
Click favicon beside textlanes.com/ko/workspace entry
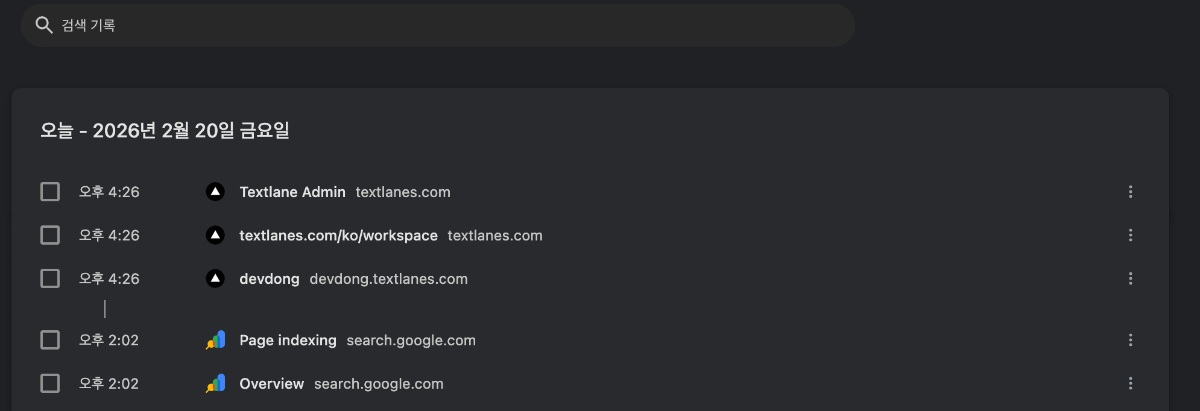click(214, 235)
